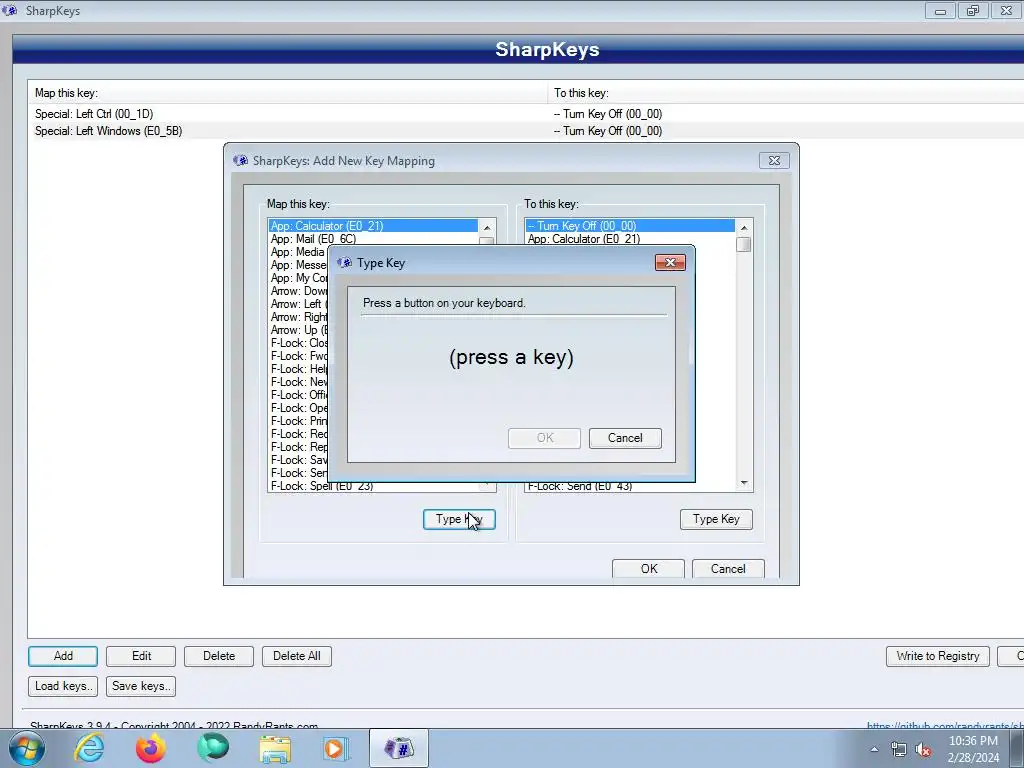Select the SharpKeys taskbar icon
The image size is (1024, 768).
pyautogui.click(x=399, y=748)
